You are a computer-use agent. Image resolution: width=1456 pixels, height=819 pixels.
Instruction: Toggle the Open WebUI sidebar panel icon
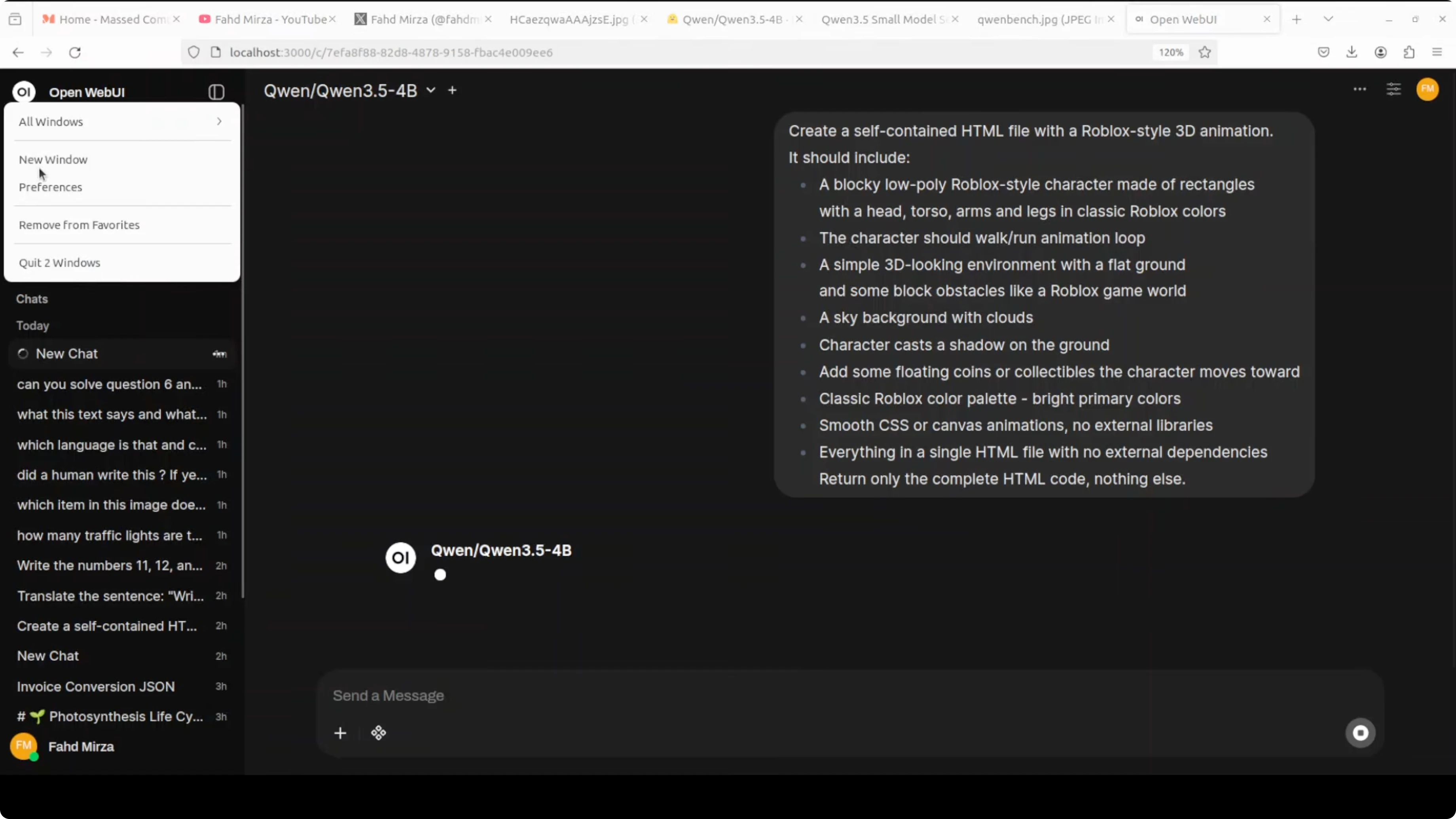[x=216, y=92]
